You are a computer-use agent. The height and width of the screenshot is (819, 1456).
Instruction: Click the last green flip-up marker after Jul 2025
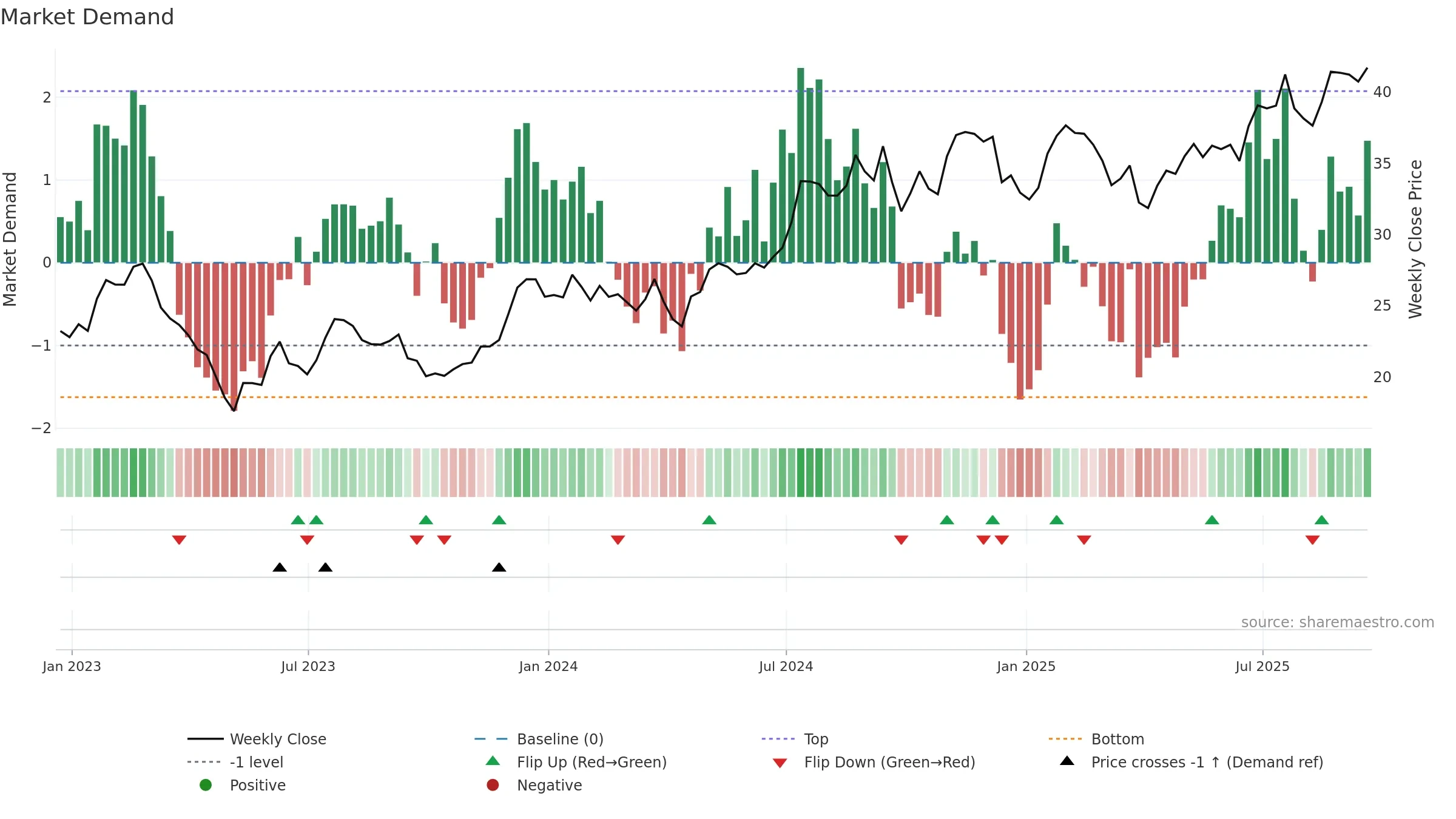click(x=1322, y=520)
